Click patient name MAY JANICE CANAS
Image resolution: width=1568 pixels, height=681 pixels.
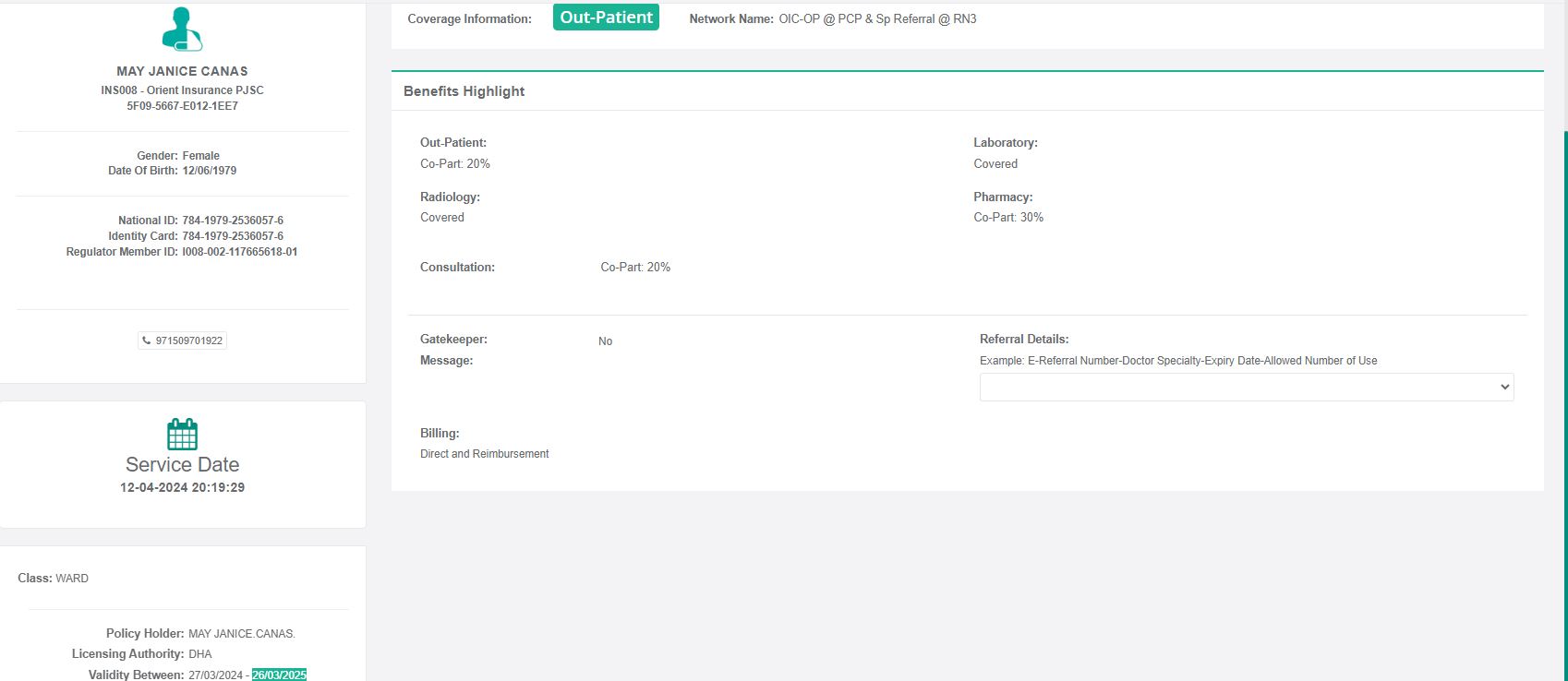coord(182,71)
